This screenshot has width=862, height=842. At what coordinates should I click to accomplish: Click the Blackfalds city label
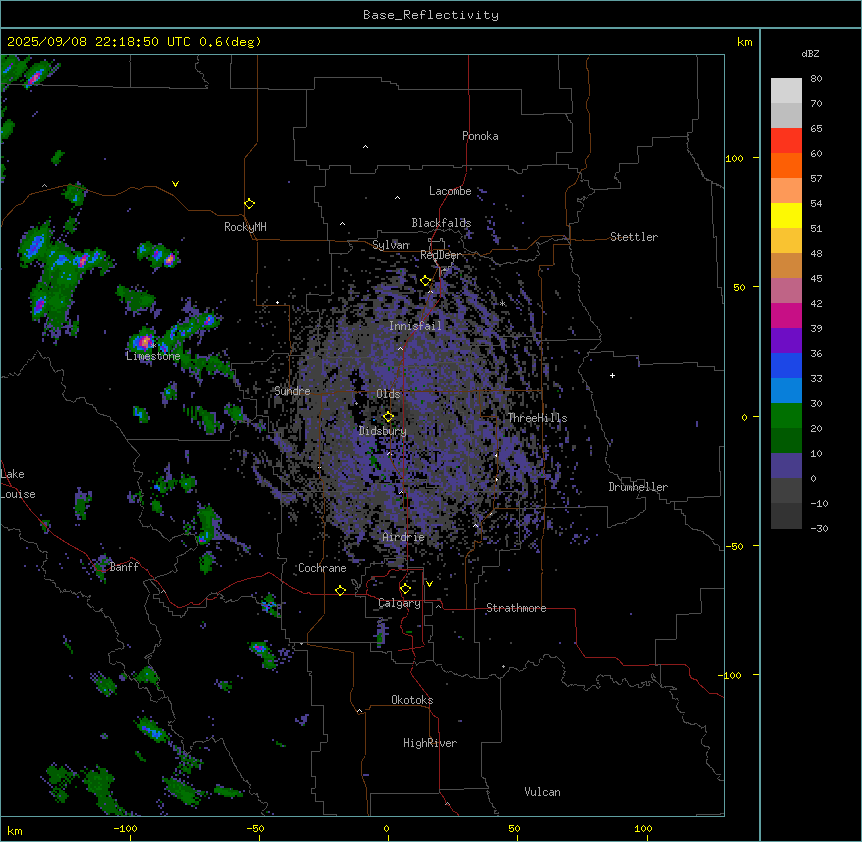pyautogui.click(x=441, y=223)
